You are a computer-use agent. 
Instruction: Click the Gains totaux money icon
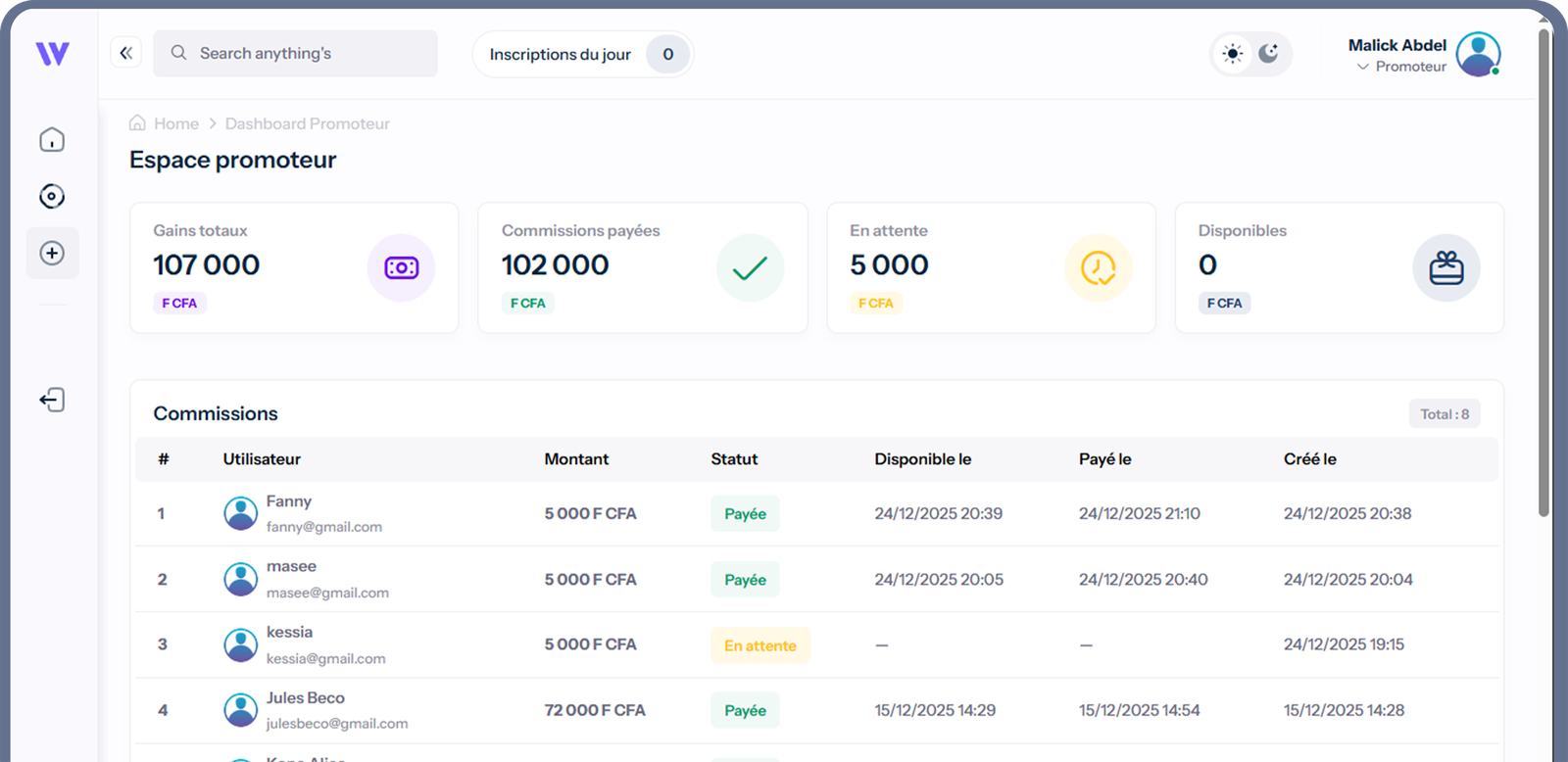click(401, 267)
